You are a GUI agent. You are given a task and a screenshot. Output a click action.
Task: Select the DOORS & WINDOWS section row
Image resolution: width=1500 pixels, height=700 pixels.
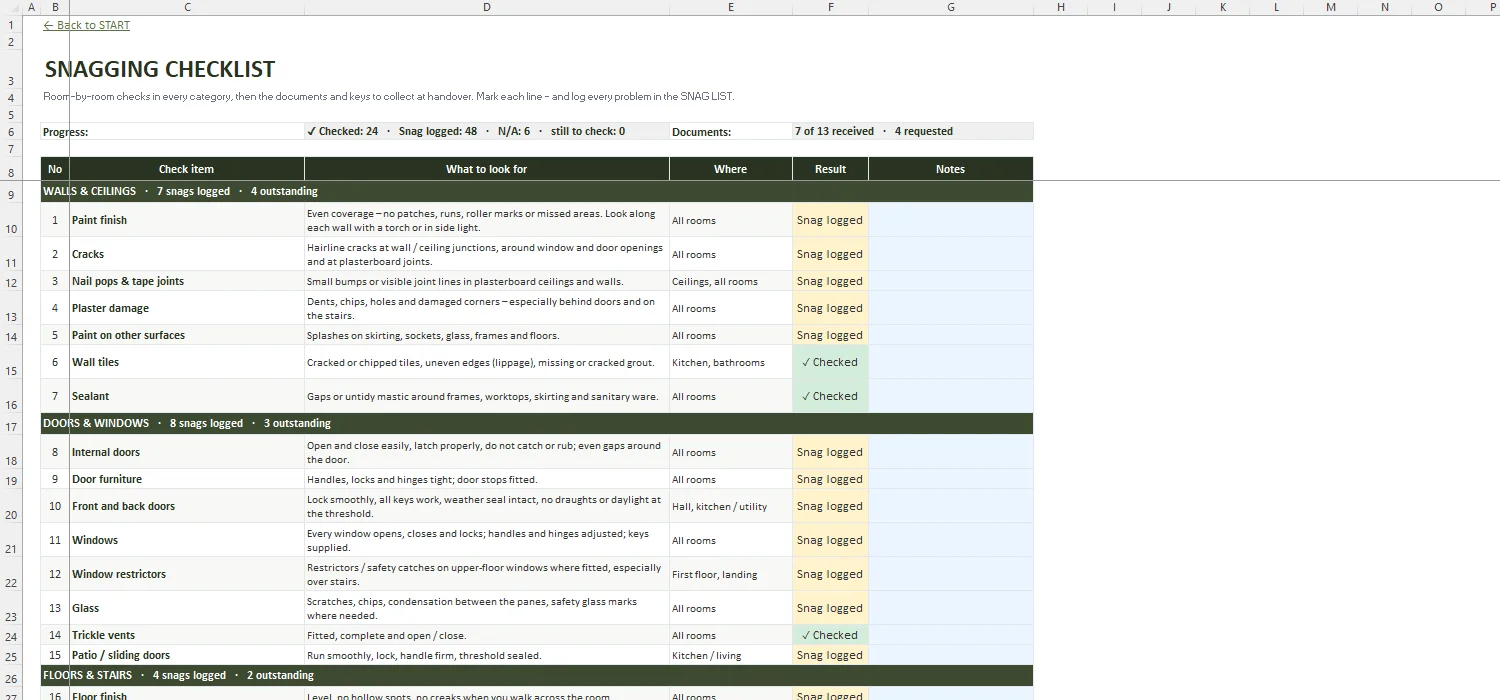pos(537,423)
